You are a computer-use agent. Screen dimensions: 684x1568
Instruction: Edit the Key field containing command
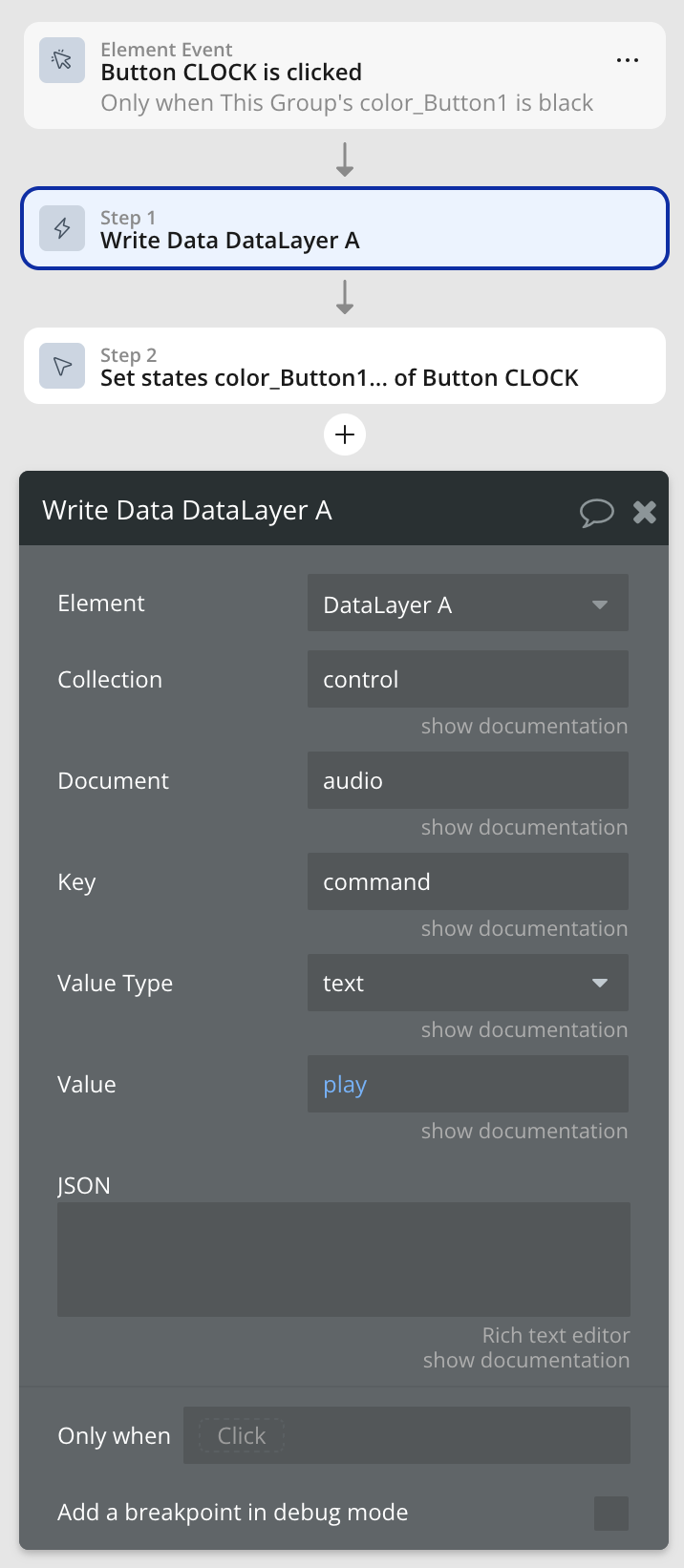pyautogui.click(x=467, y=881)
